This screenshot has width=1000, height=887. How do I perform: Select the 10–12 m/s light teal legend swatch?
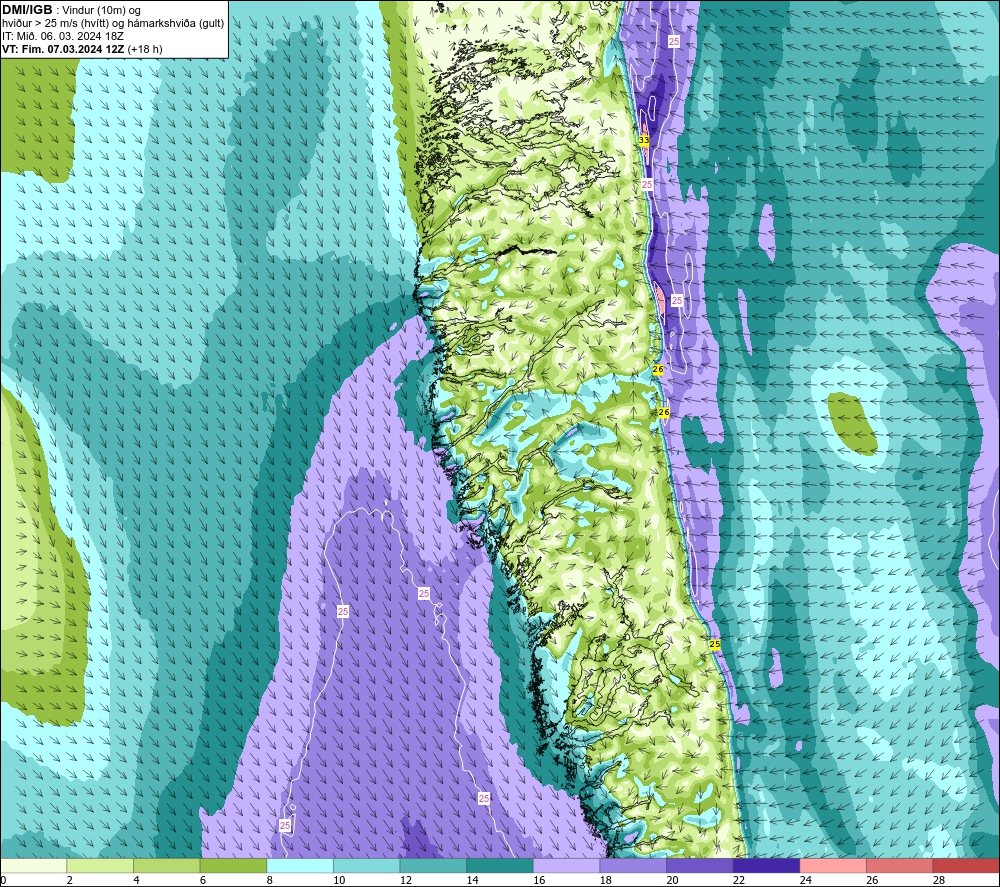(367, 865)
